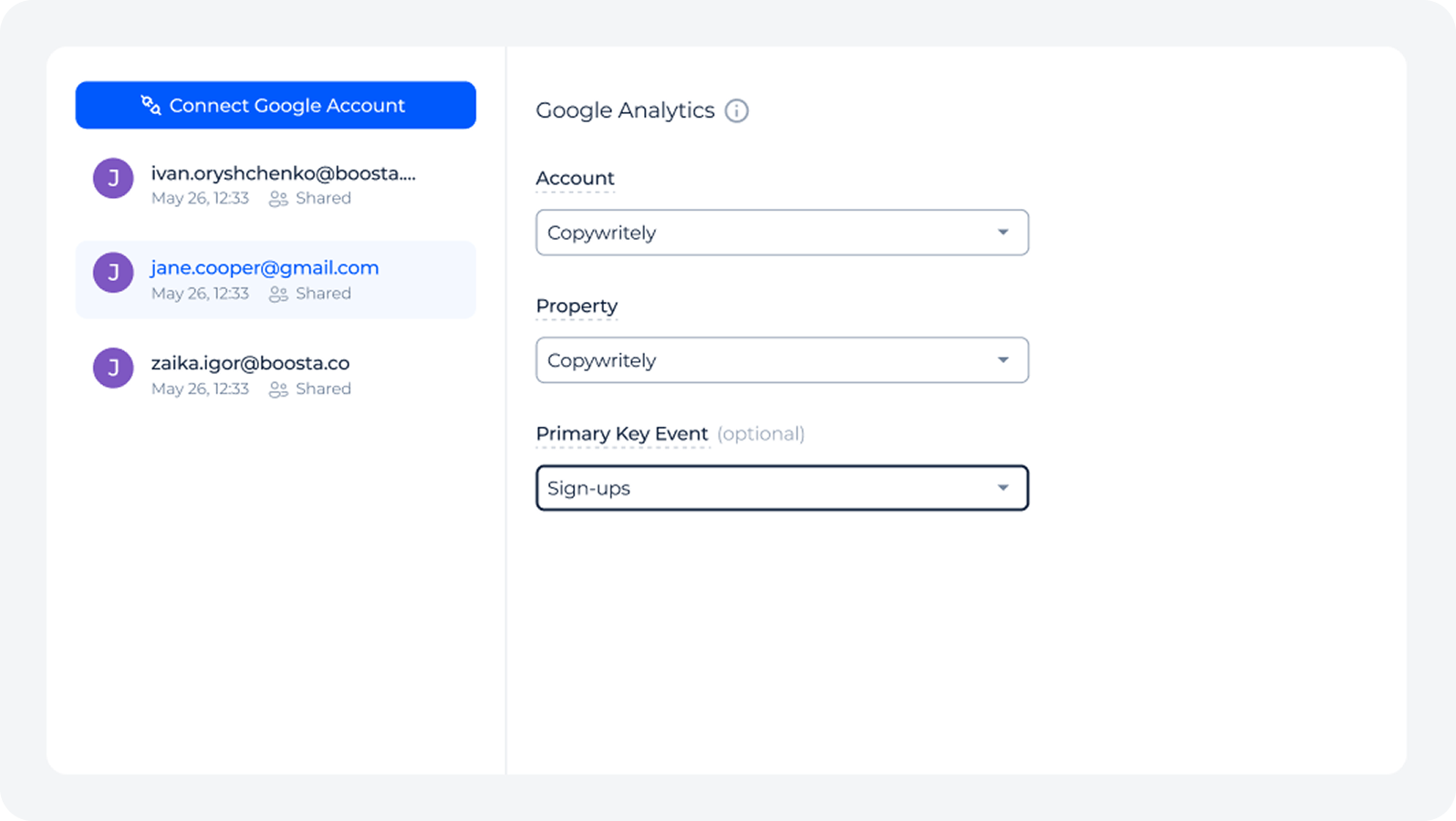Screen dimensions: 1456x821
Task: Click the Account field label
Action: (575, 179)
